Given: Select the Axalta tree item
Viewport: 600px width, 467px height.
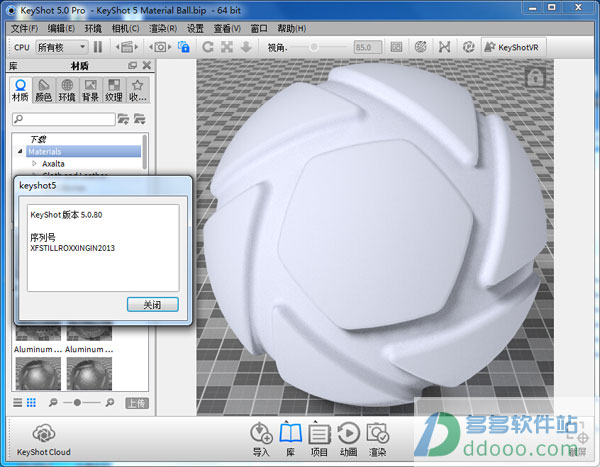Looking at the screenshot, I should pos(53,164).
